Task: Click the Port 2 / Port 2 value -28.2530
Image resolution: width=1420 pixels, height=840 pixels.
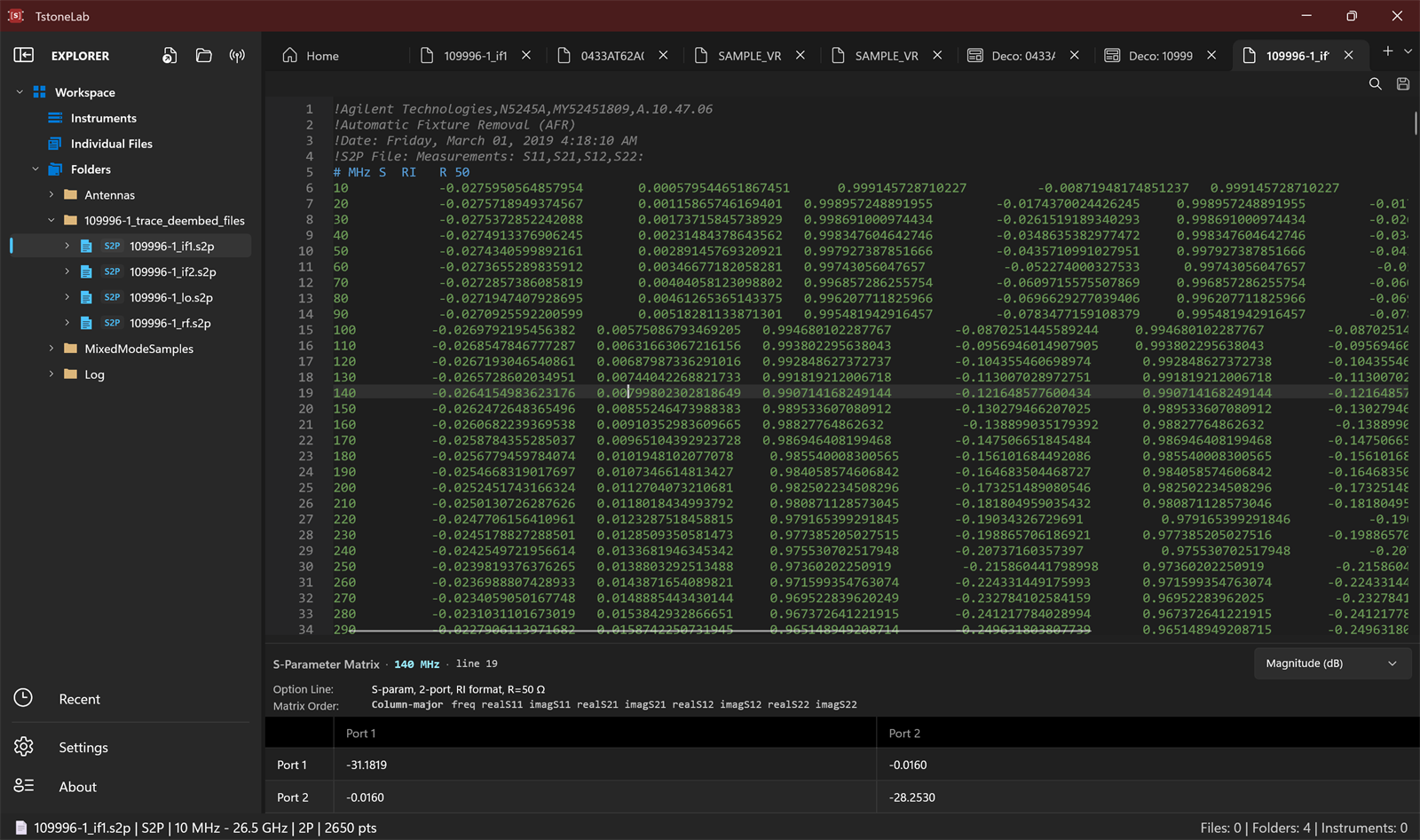Action: [x=912, y=797]
